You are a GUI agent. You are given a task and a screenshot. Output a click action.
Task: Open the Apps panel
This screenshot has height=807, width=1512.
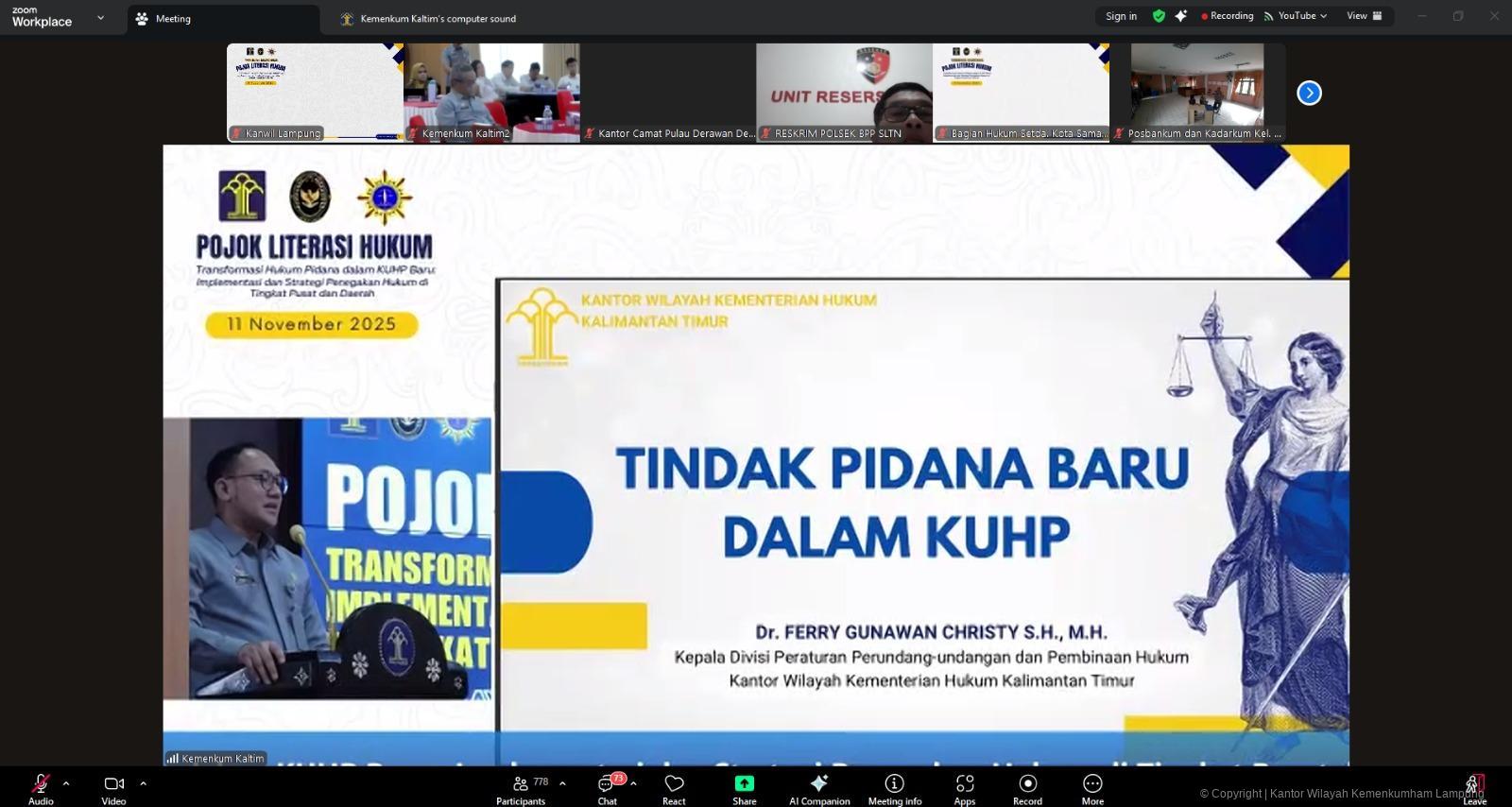964,788
